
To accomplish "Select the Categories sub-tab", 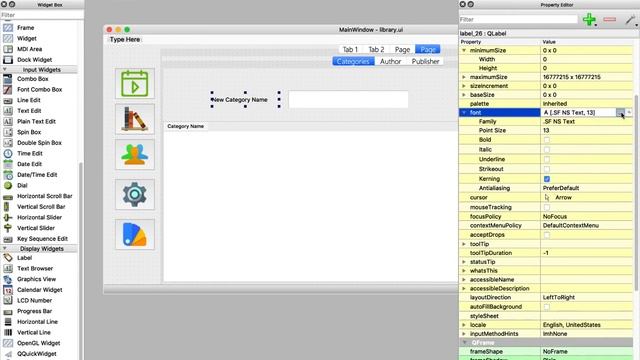I will pyautogui.click(x=353, y=61).
